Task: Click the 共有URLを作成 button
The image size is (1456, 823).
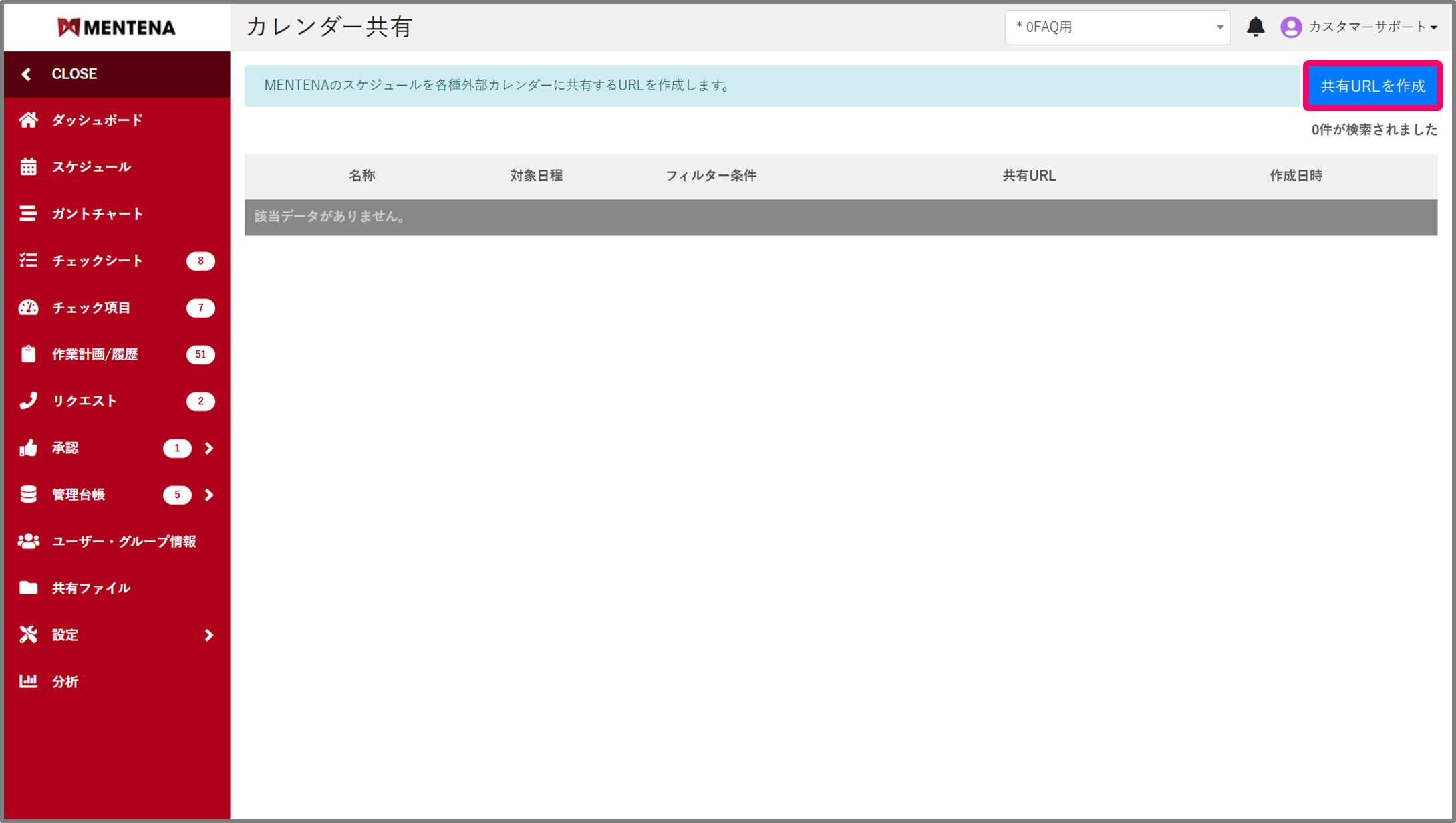Action: click(x=1372, y=86)
